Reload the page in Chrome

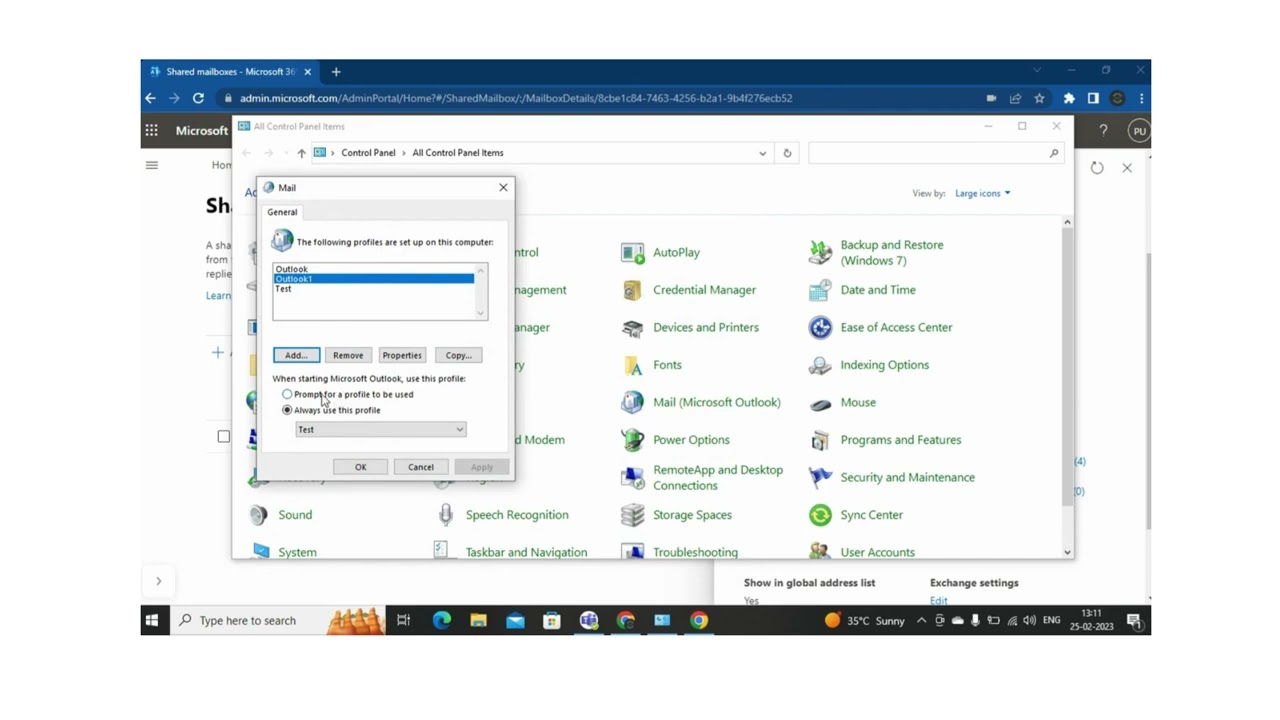tap(198, 98)
